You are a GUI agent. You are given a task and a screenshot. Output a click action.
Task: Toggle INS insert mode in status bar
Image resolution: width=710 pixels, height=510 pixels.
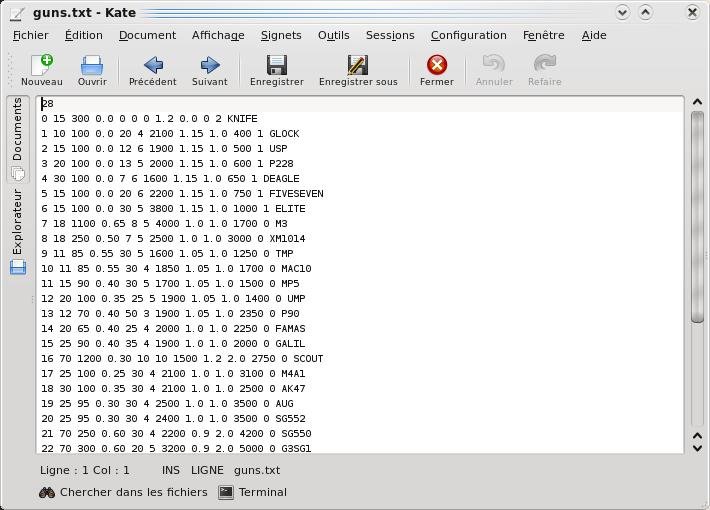pyautogui.click(x=171, y=470)
